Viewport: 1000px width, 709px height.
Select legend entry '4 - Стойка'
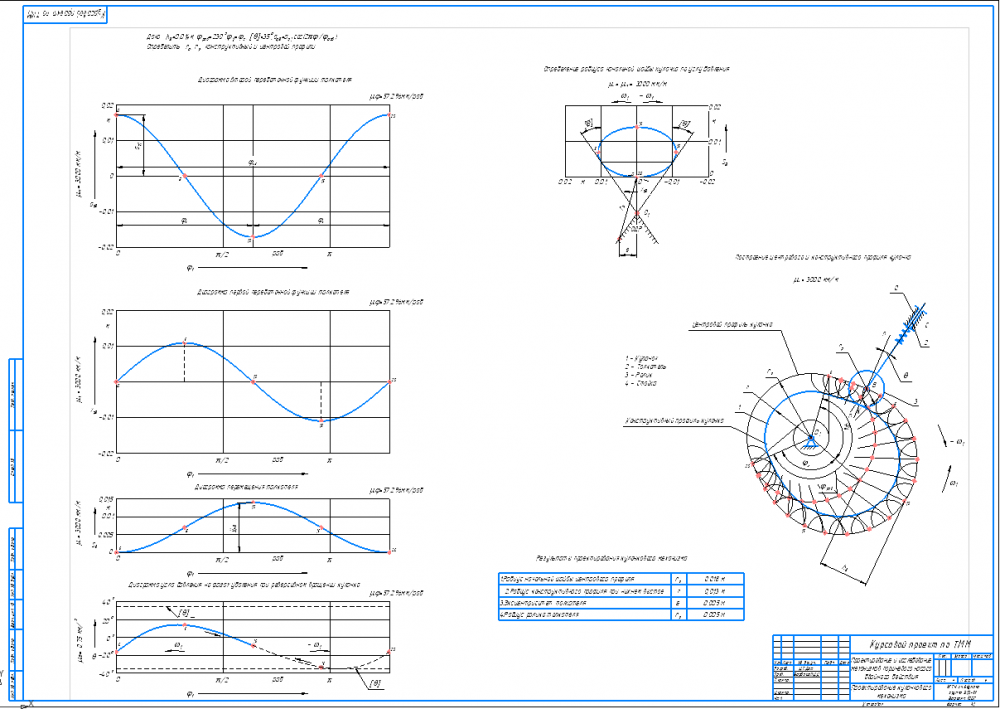click(x=640, y=383)
